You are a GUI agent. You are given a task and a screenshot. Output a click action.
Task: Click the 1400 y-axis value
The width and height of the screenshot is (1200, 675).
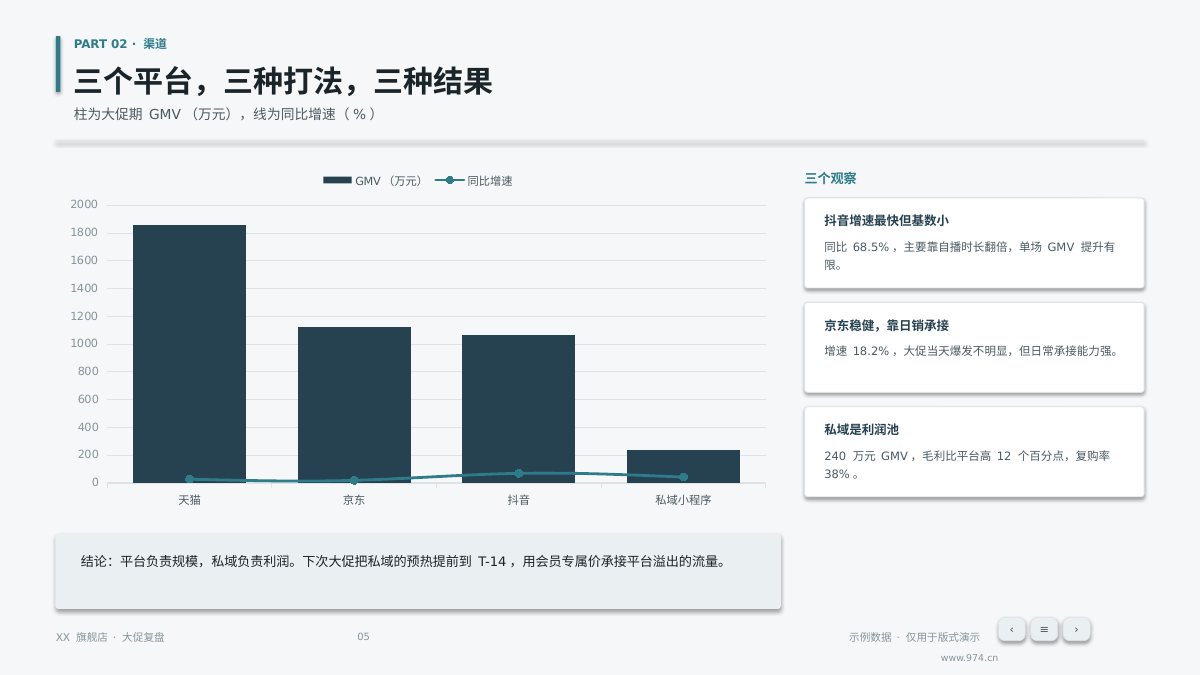[84, 289]
